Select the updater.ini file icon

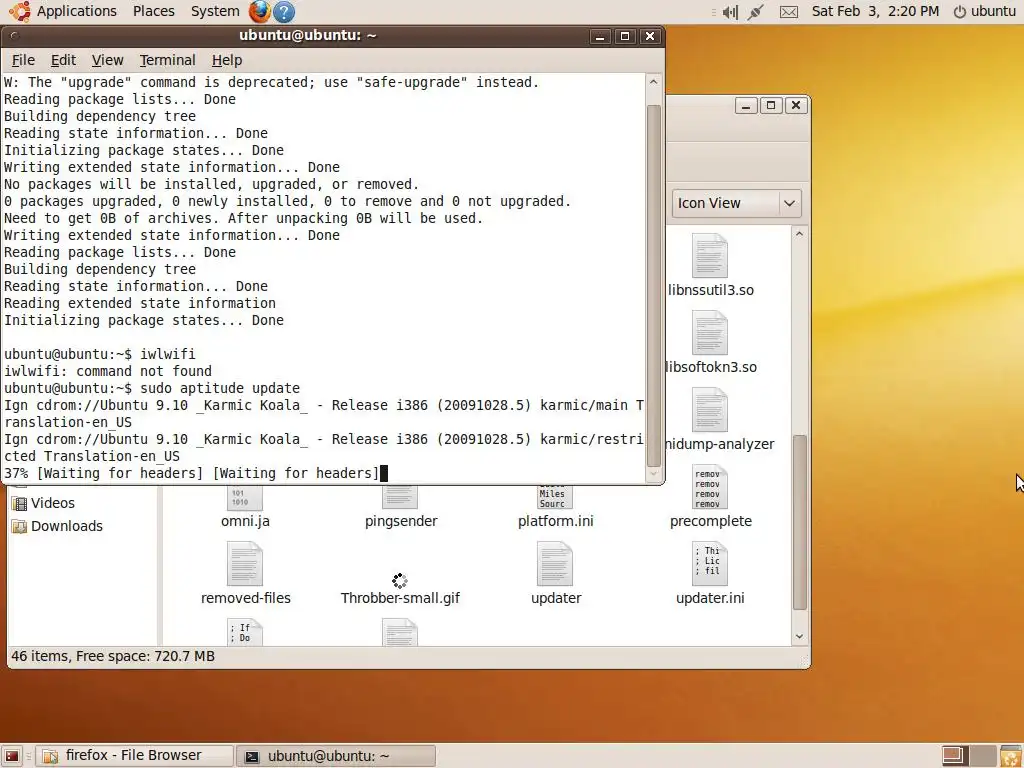tap(709, 564)
